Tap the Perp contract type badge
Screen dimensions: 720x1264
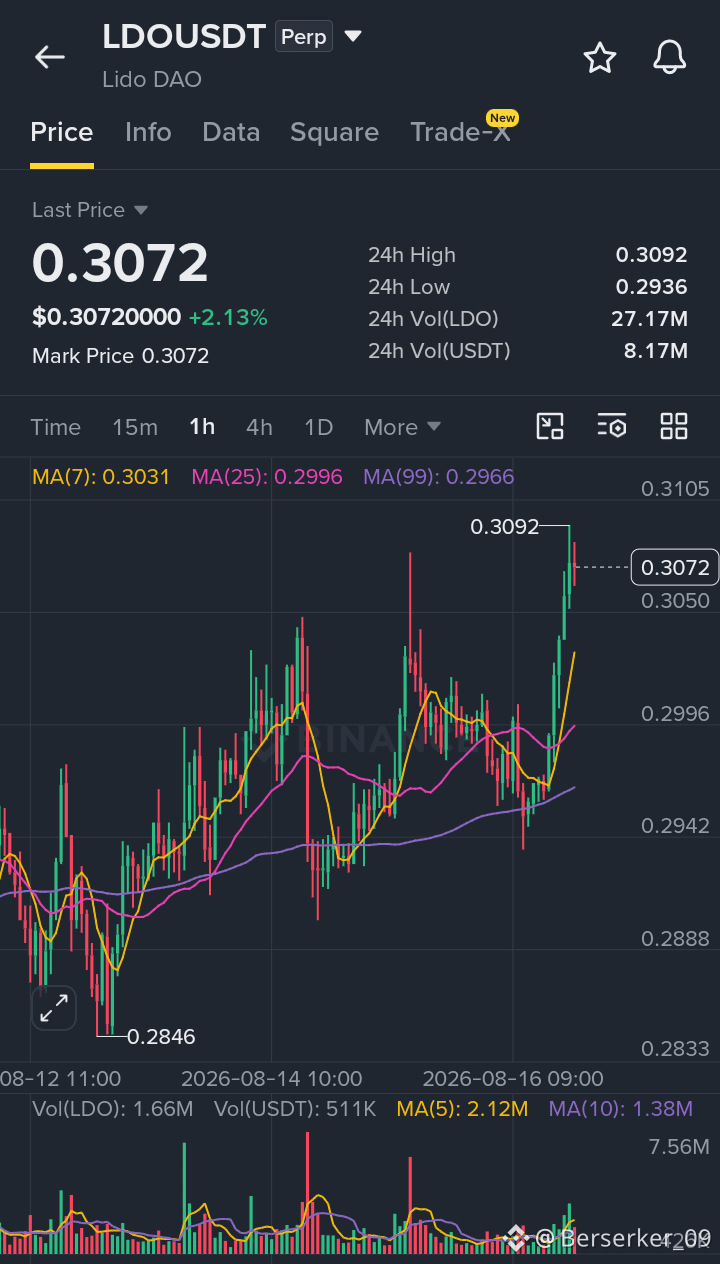pos(304,37)
